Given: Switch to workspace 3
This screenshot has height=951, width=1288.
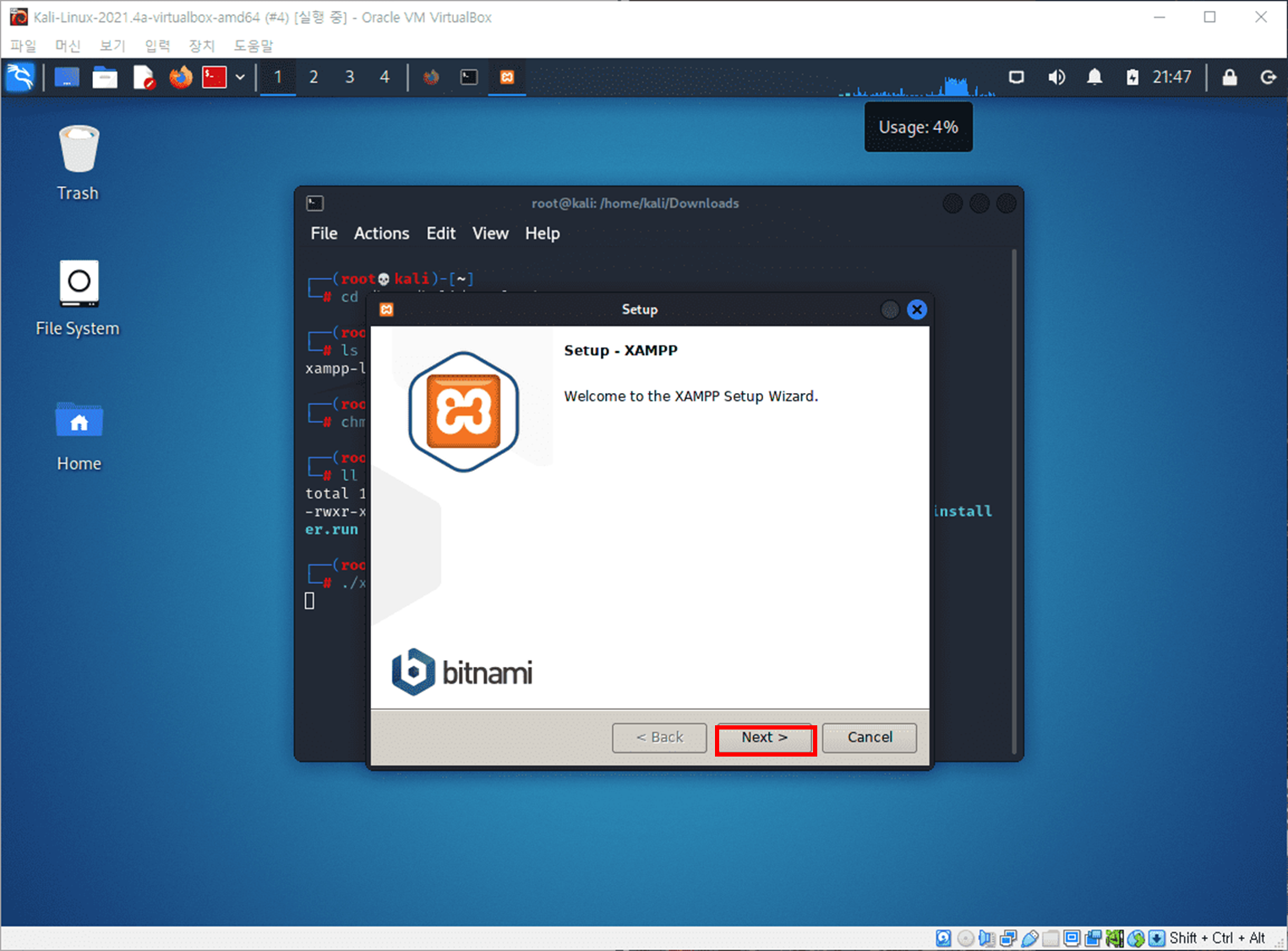Looking at the screenshot, I should [x=349, y=77].
